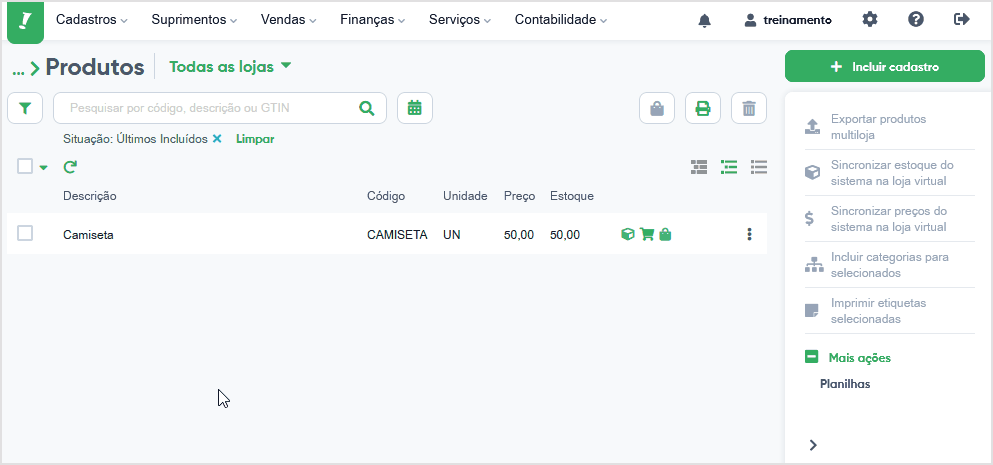This screenshot has width=993, height=465.
Task: Collapse the Mais ações section
Action: point(848,357)
